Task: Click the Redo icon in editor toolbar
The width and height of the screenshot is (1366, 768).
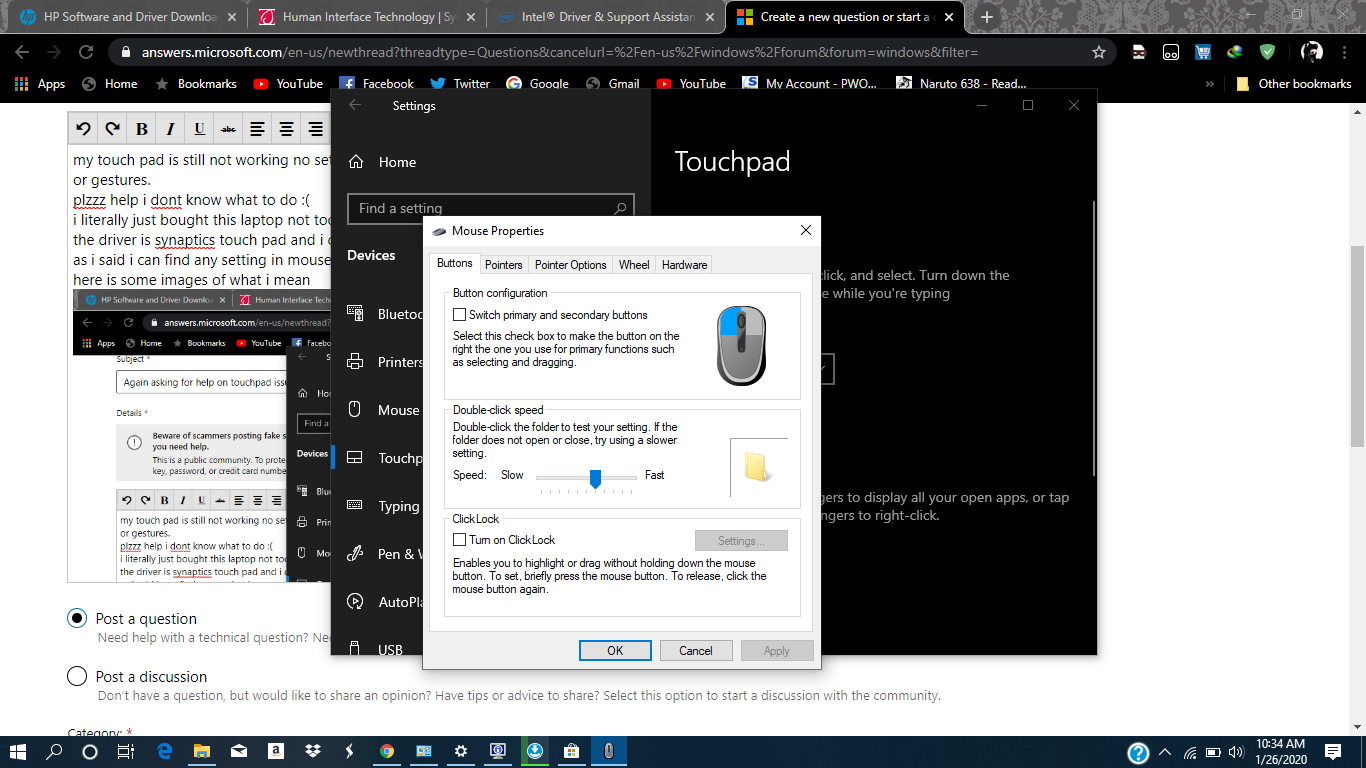Action: (112, 129)
